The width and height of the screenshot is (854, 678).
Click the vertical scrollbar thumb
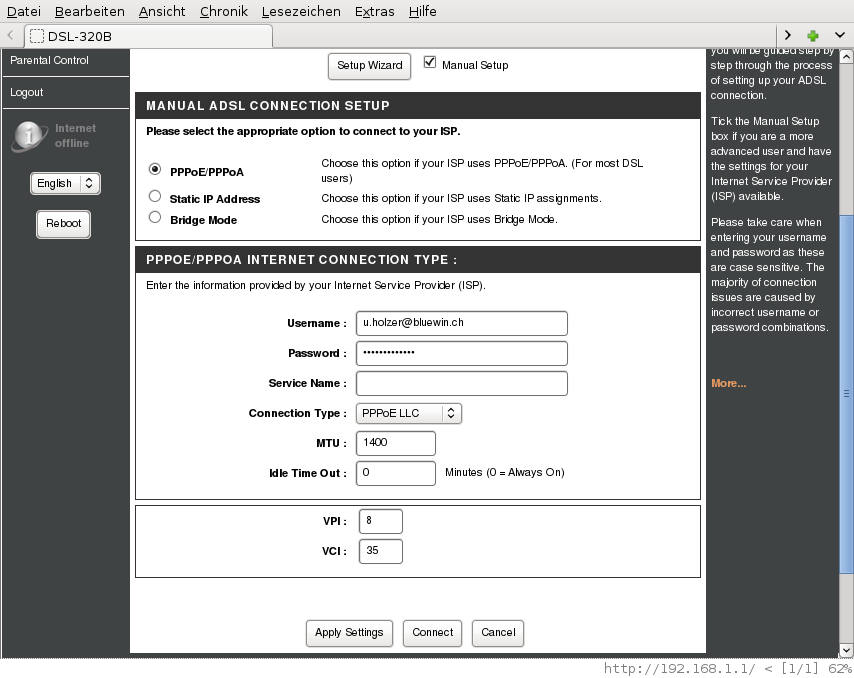click(x=846, y=393)
